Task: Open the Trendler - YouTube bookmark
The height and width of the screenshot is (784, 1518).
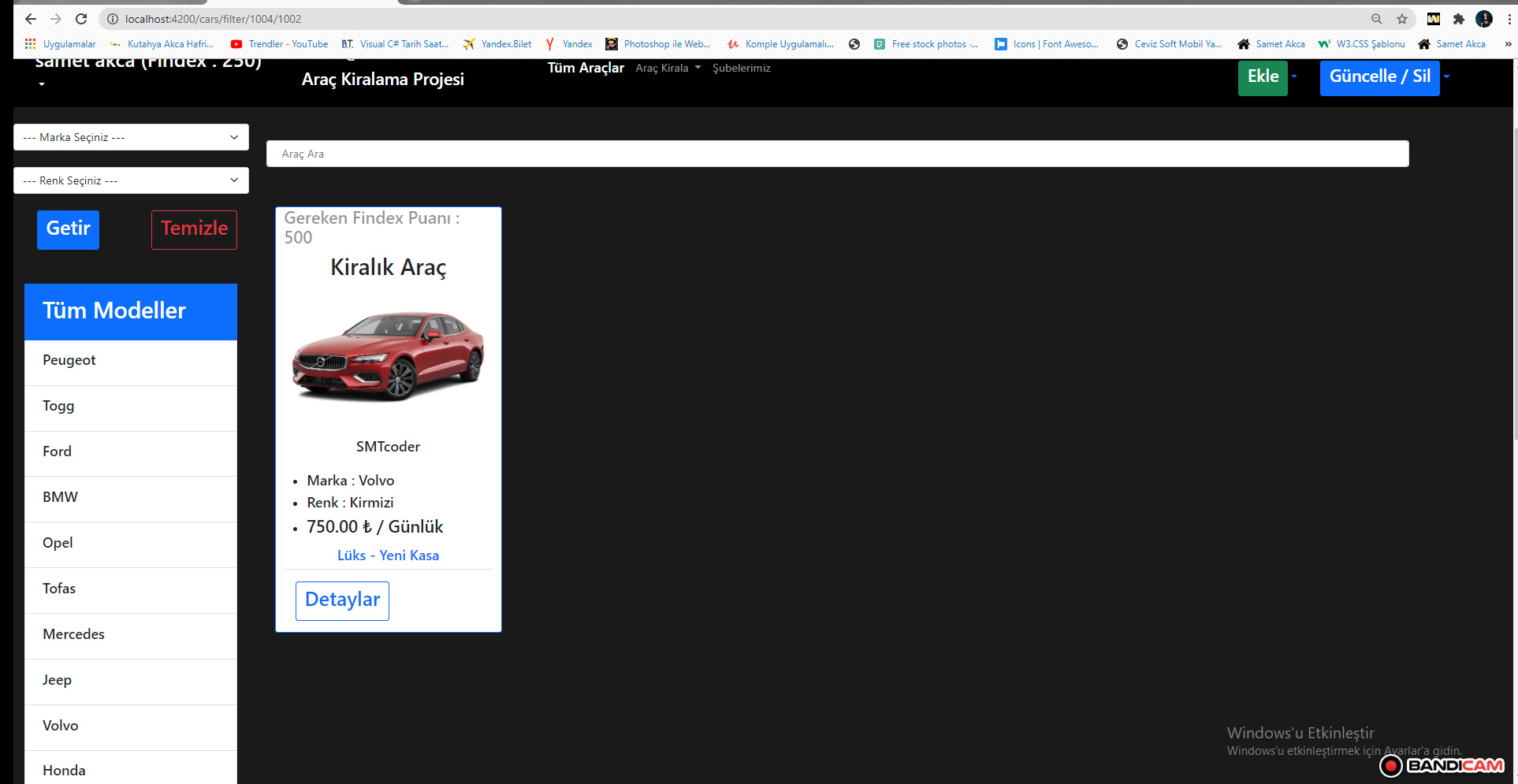Action: coord(287,43)
